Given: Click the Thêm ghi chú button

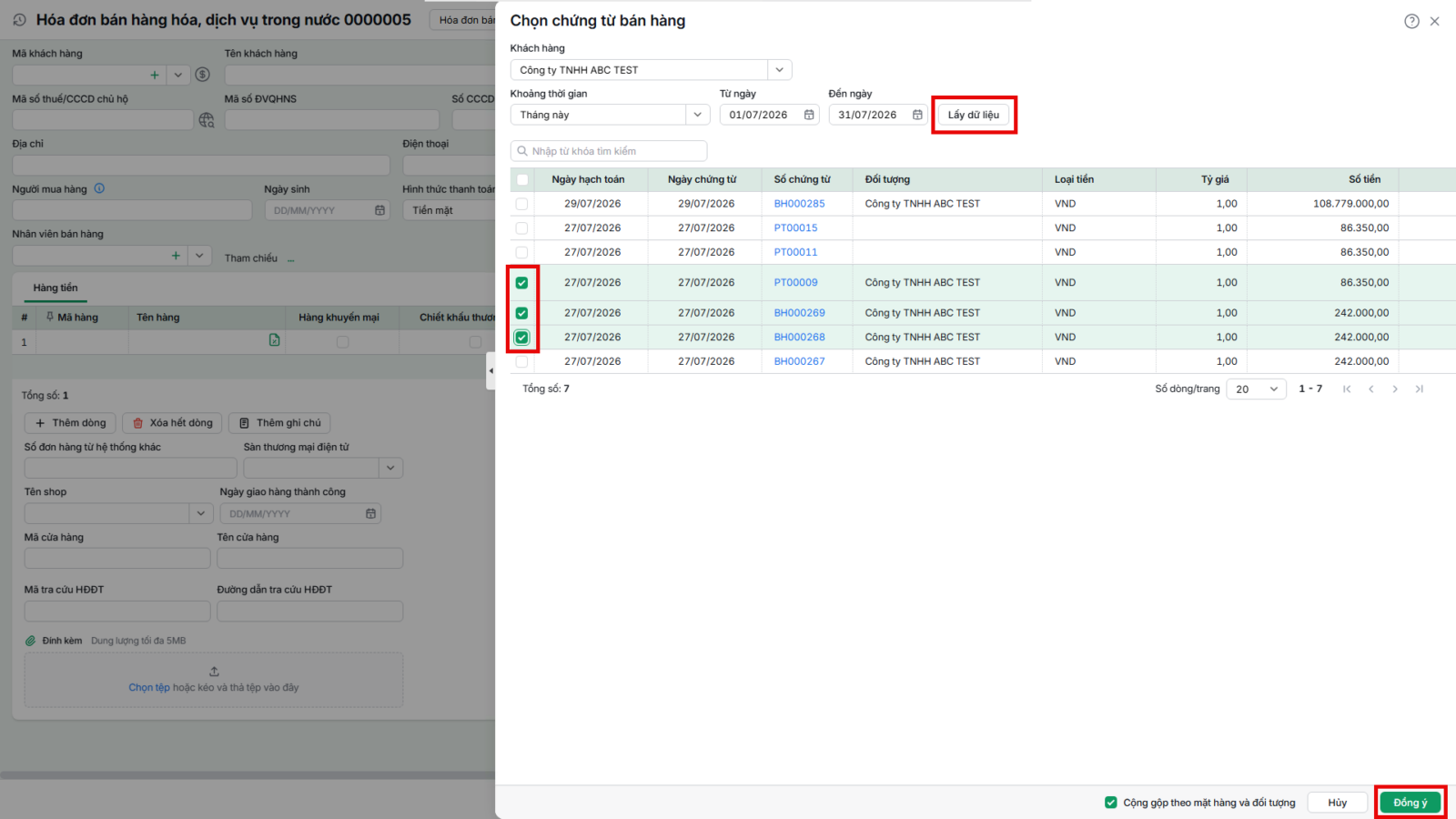Looking at the screenshot, I should [x=279, y=423].
